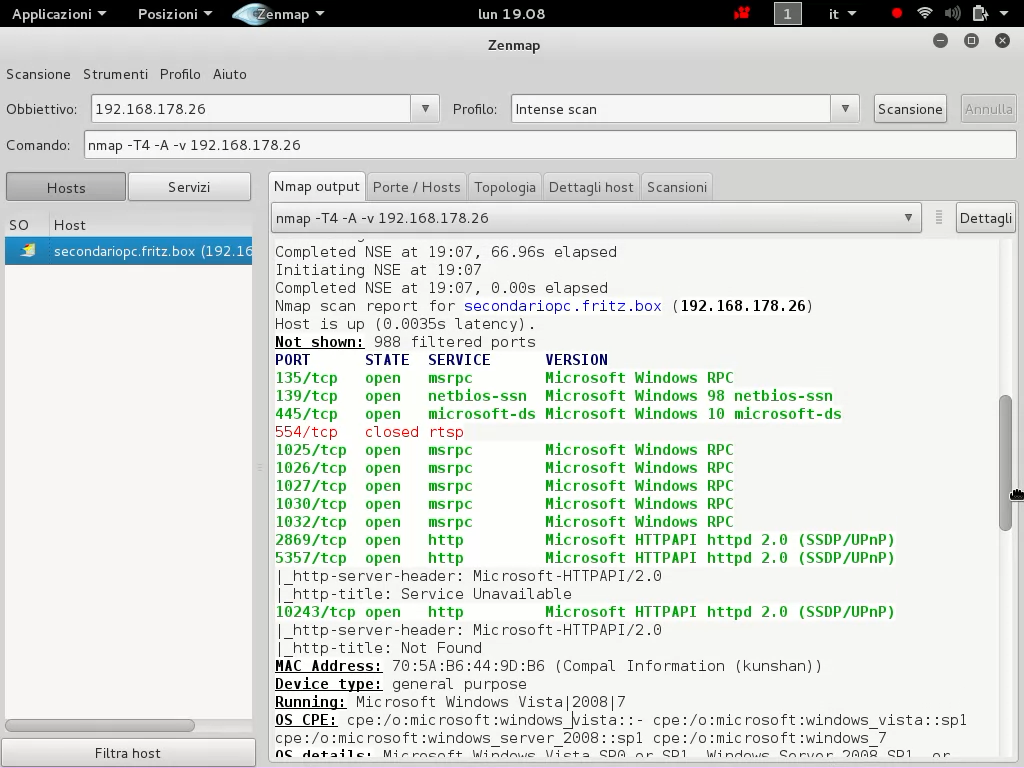This screenshot has width=1024, height=768.
Task: Expand the Obbiettivo target dropdown
Action: pos(425,109)
